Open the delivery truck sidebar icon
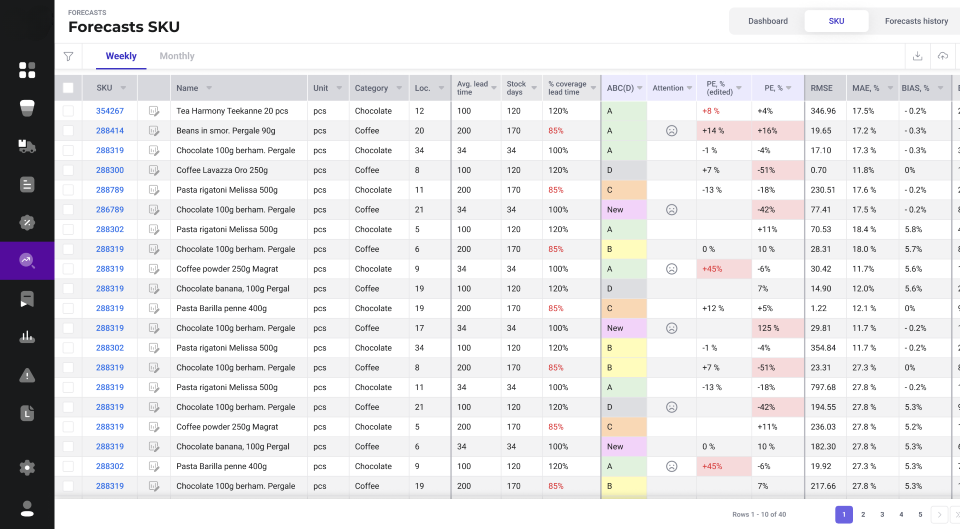The image size is (960, 529). pos(27,146)
